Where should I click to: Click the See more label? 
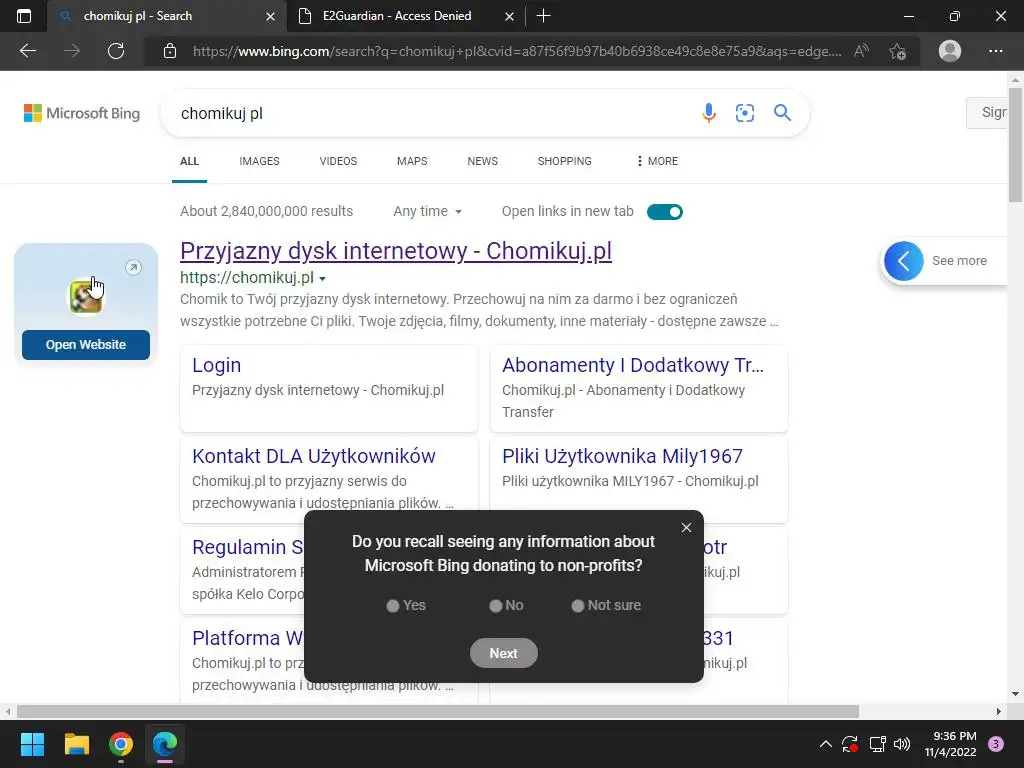click(959, 261)
